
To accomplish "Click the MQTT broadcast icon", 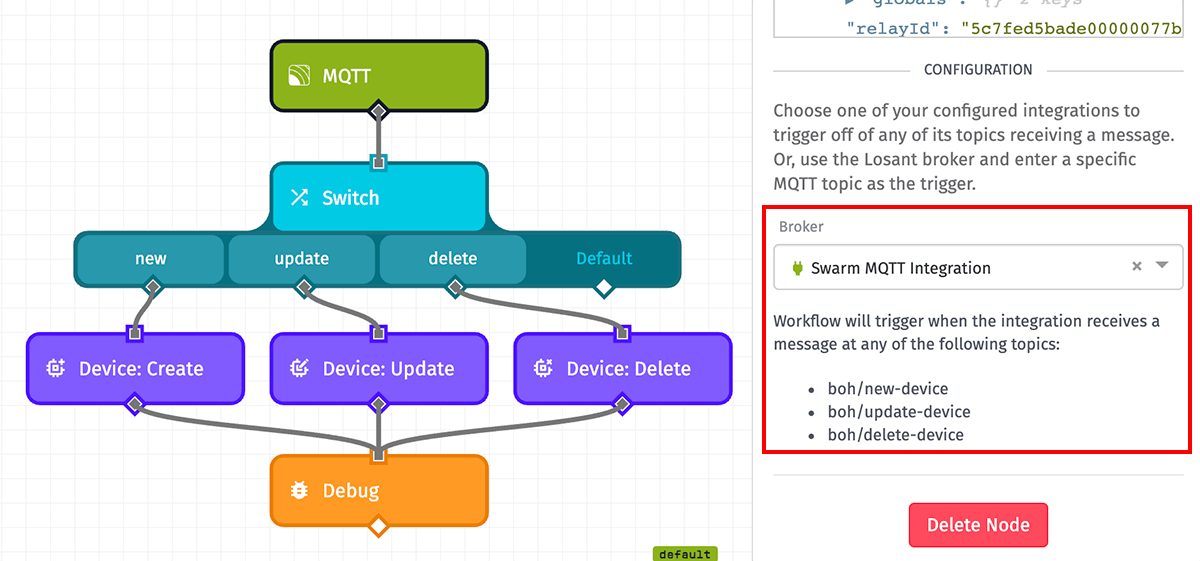I will point(299,76).
